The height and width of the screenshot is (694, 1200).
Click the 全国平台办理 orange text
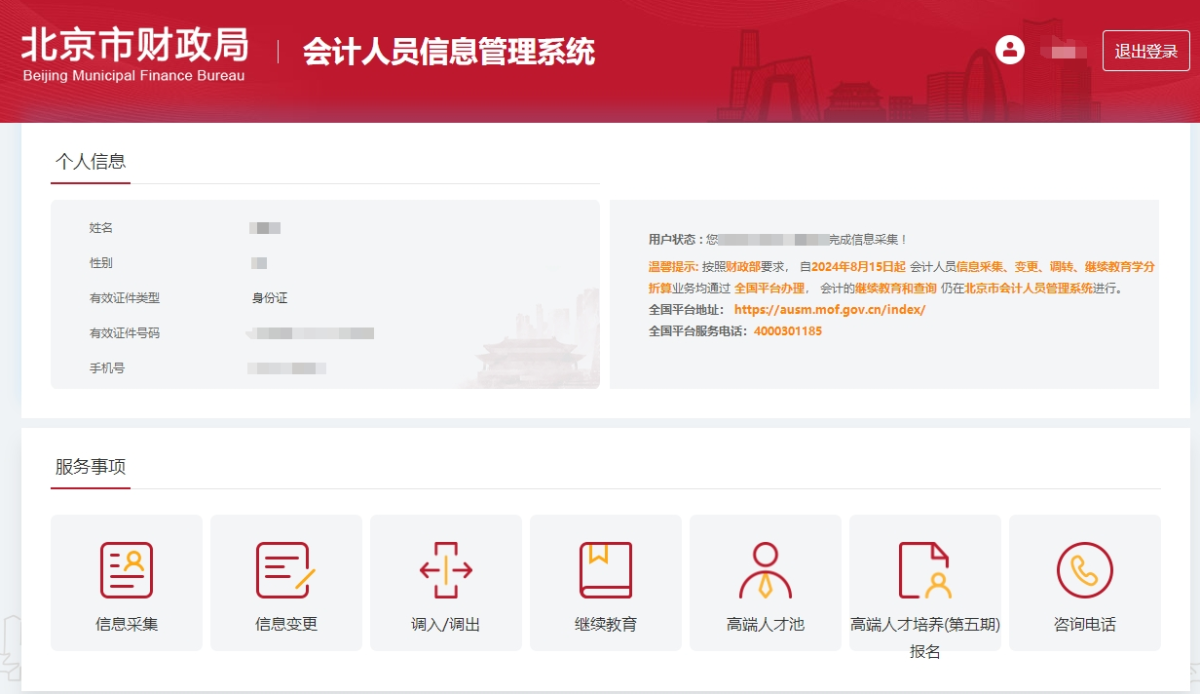click(770, 288)
